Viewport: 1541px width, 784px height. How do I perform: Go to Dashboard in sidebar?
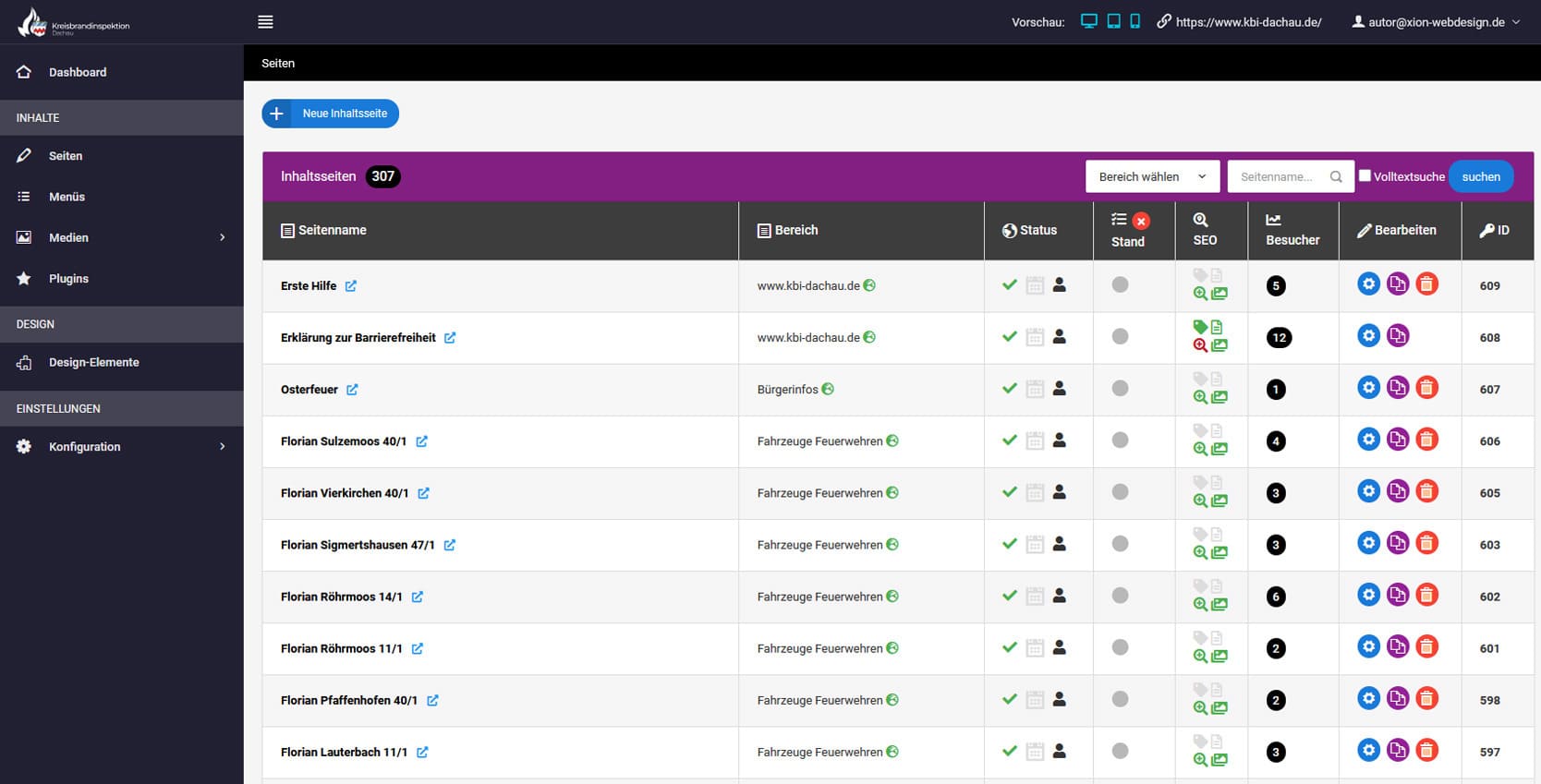coord(78,72)
